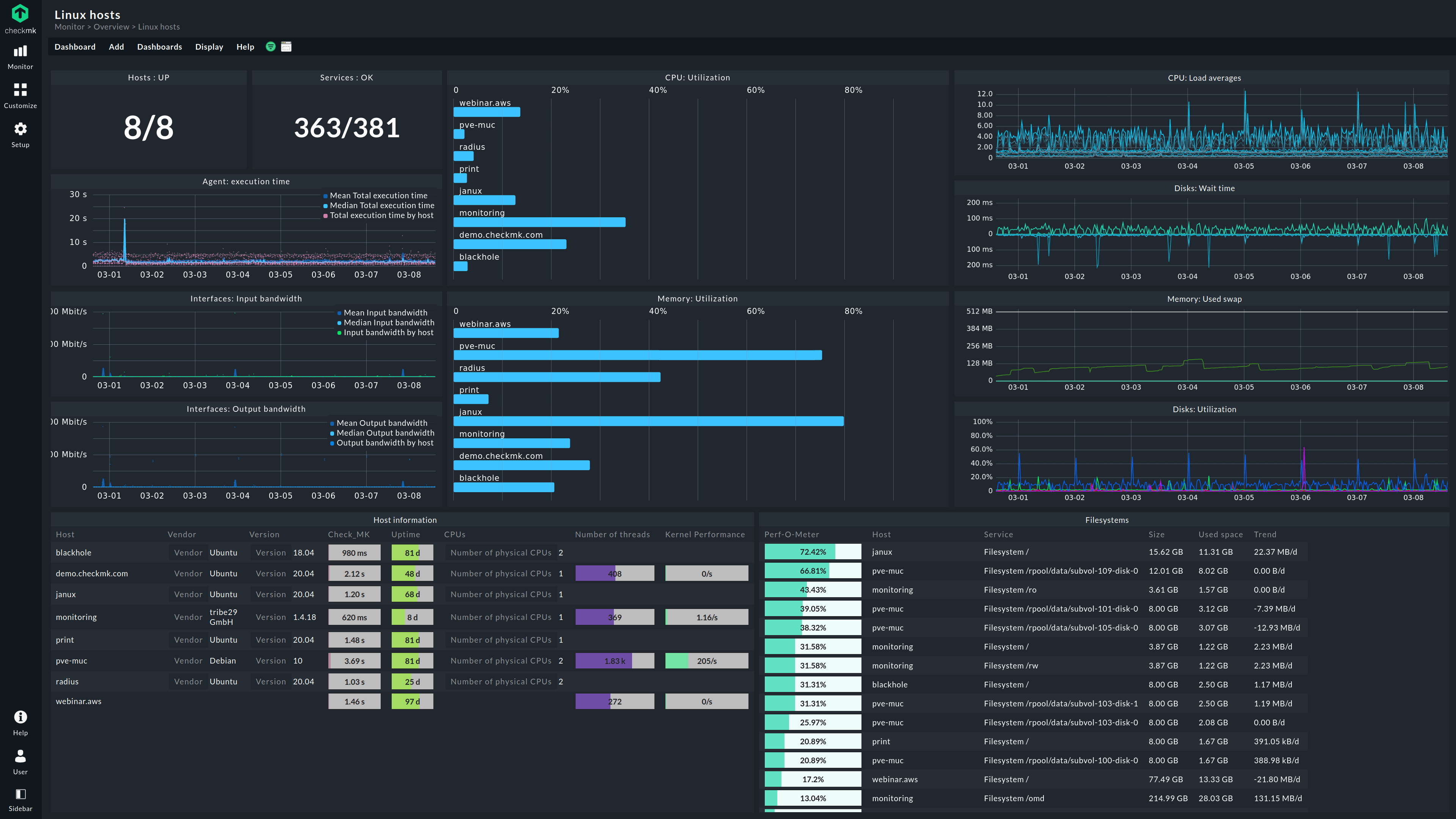The height and width of the screenshot is (819, 1456).
Task: Open the User menu in the sidebar
Action: [x=20, y=761]
